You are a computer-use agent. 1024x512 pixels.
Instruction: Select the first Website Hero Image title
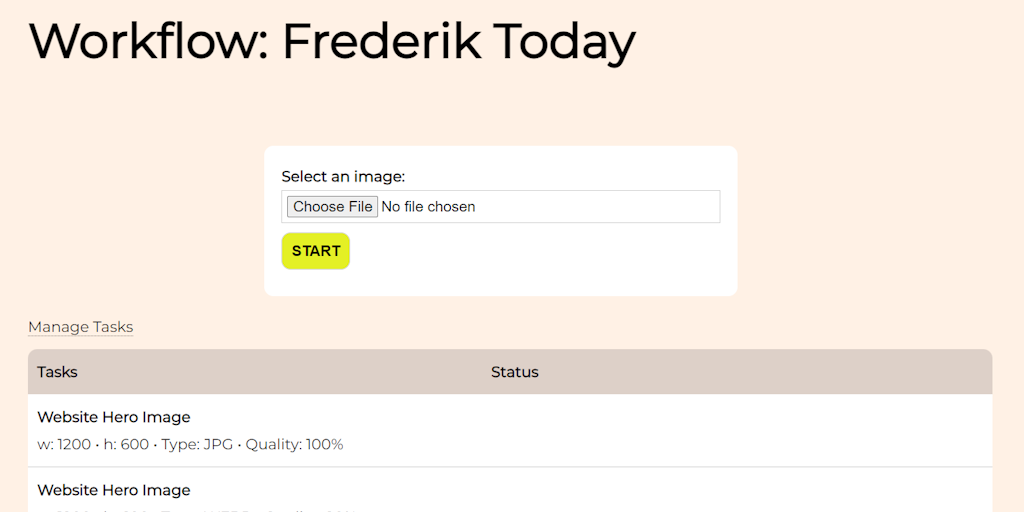pyautogui.click(x=113, y=417)
